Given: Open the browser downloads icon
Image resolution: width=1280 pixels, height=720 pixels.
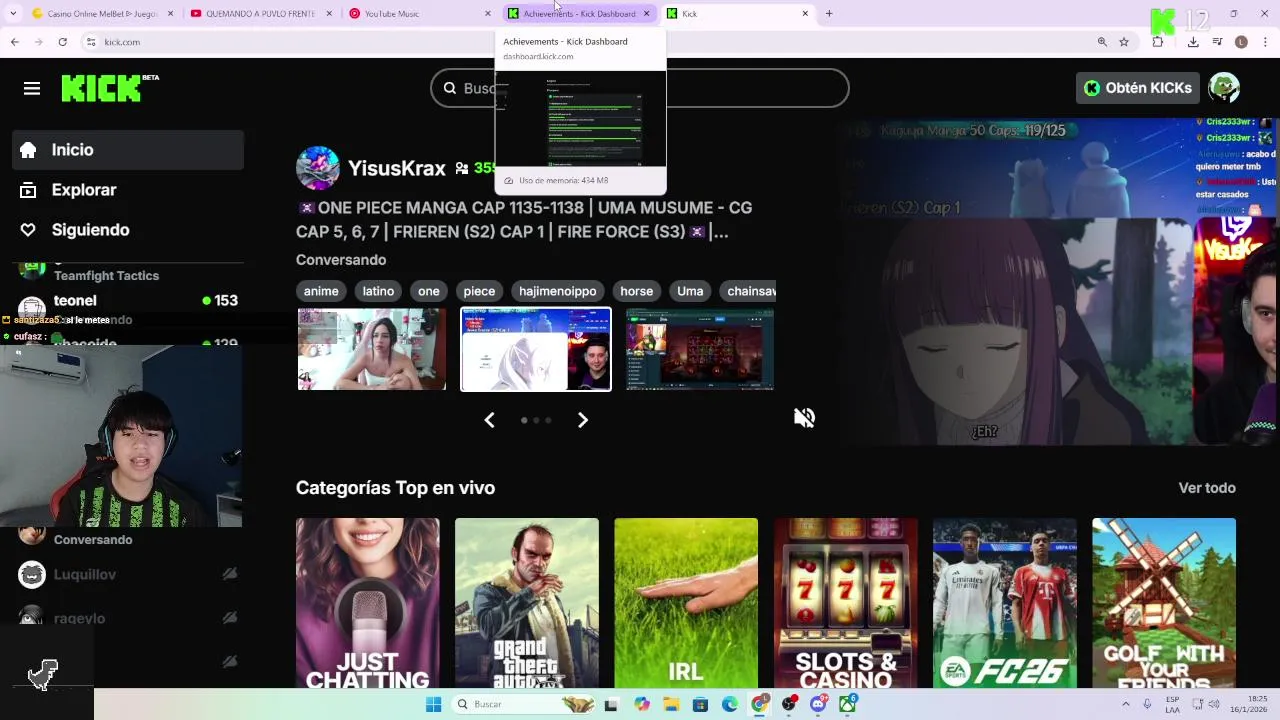Looking at the screenshot, I should (x=1193, y=42).
